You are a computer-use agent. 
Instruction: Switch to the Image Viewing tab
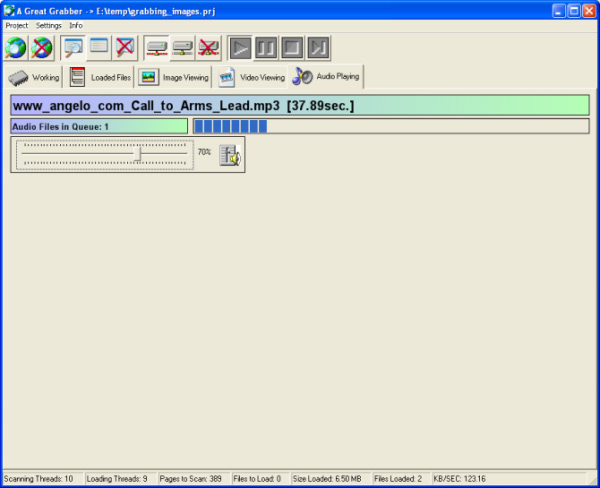coord(174,77)
